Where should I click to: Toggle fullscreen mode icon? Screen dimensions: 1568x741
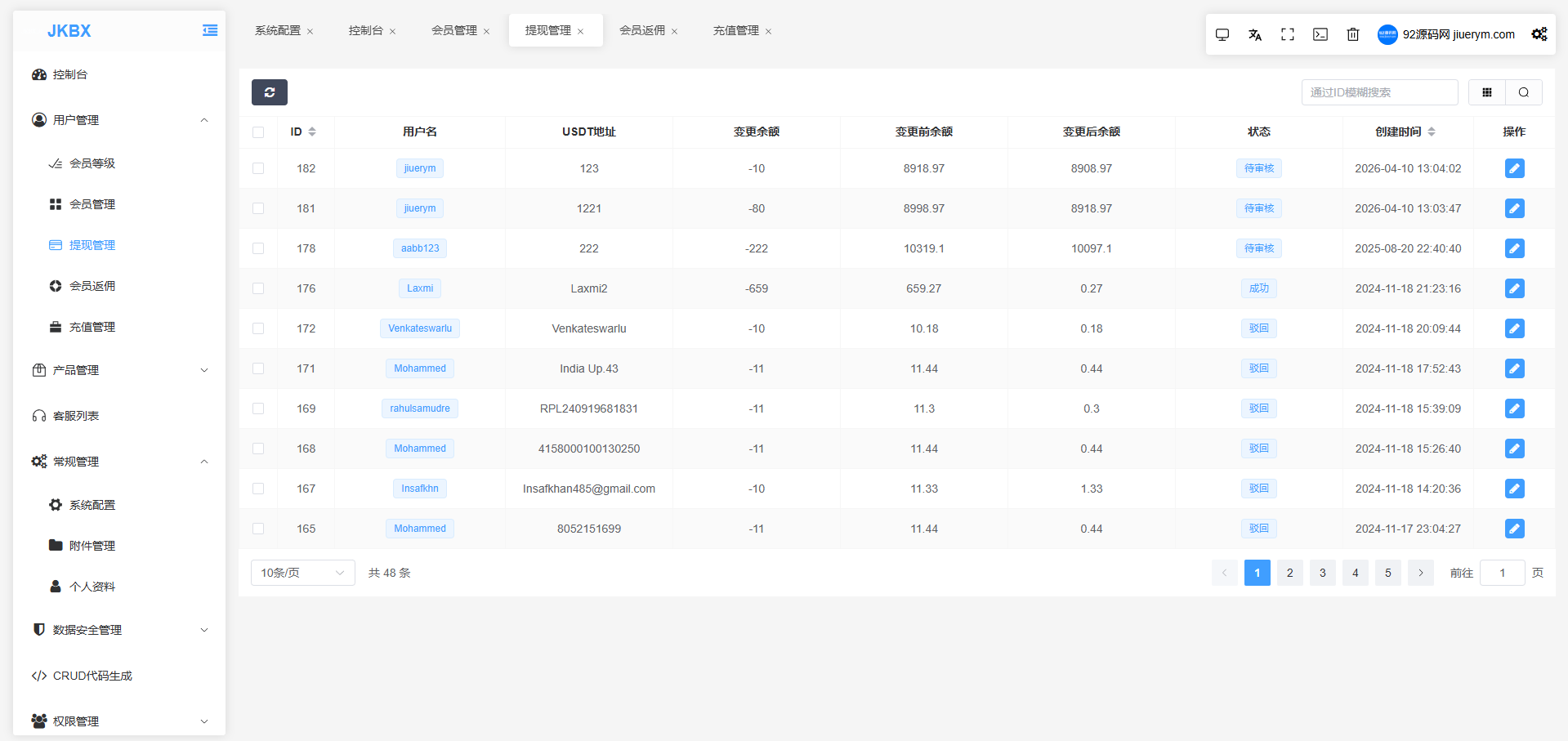(x=1288, y=34)
